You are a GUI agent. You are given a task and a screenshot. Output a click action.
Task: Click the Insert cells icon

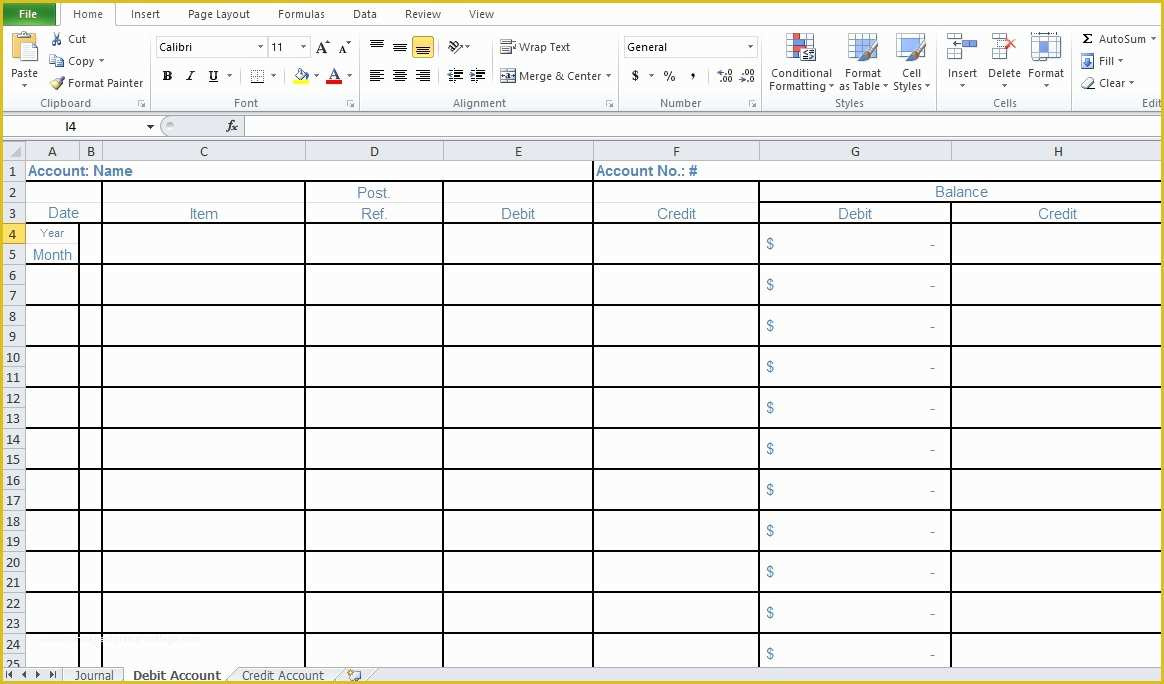tap(962, 48)
